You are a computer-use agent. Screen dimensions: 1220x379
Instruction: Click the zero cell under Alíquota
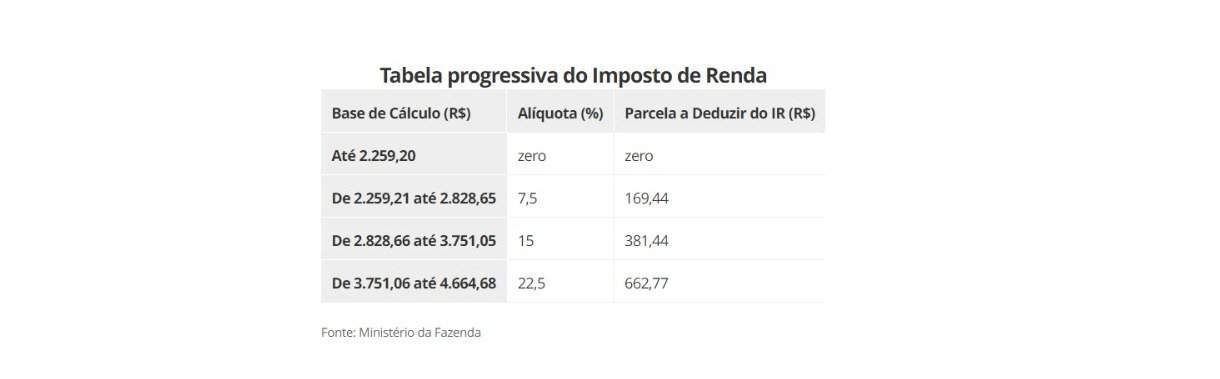532,156
